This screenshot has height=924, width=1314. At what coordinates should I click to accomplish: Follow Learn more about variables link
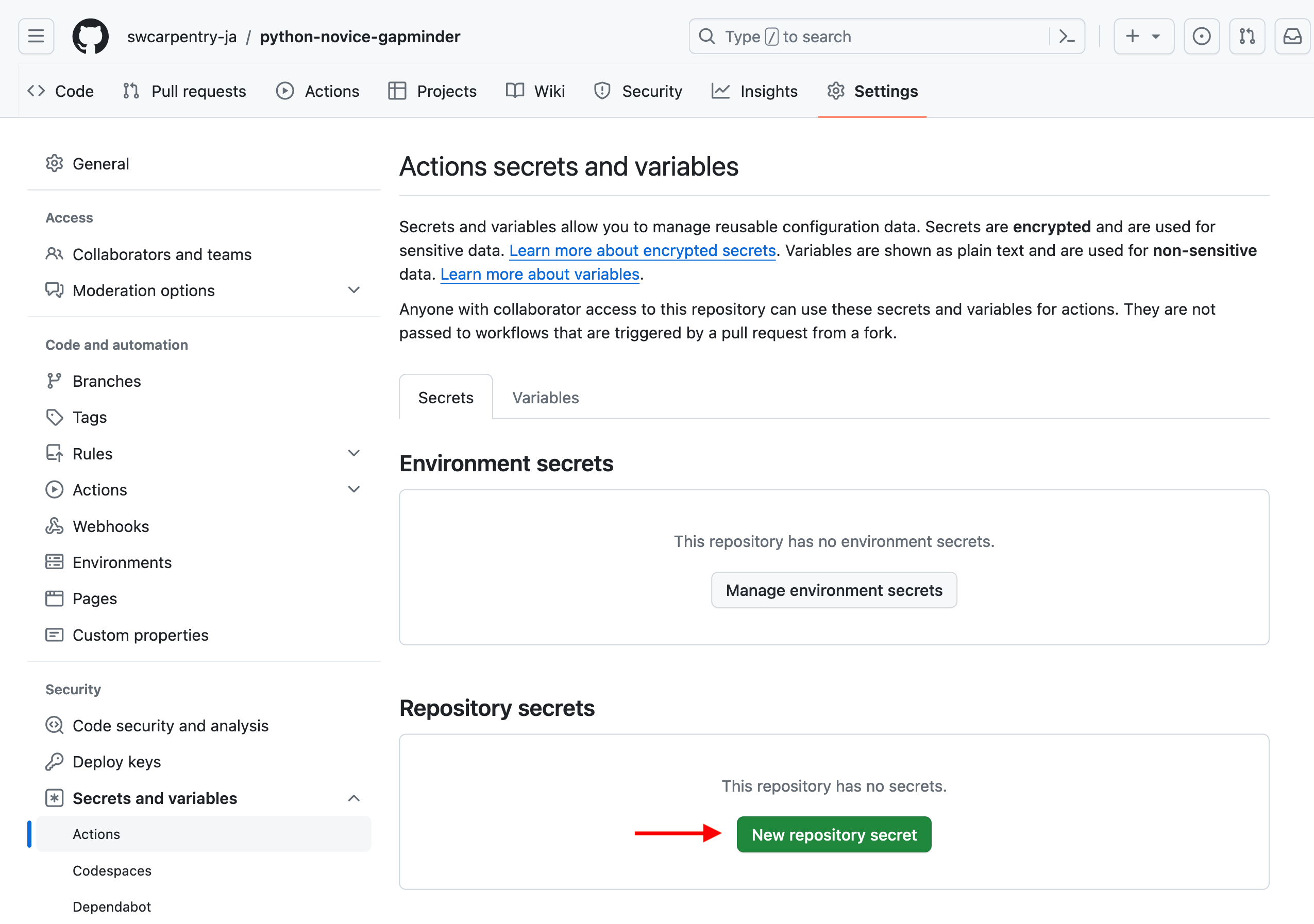[x=540, y=274]
